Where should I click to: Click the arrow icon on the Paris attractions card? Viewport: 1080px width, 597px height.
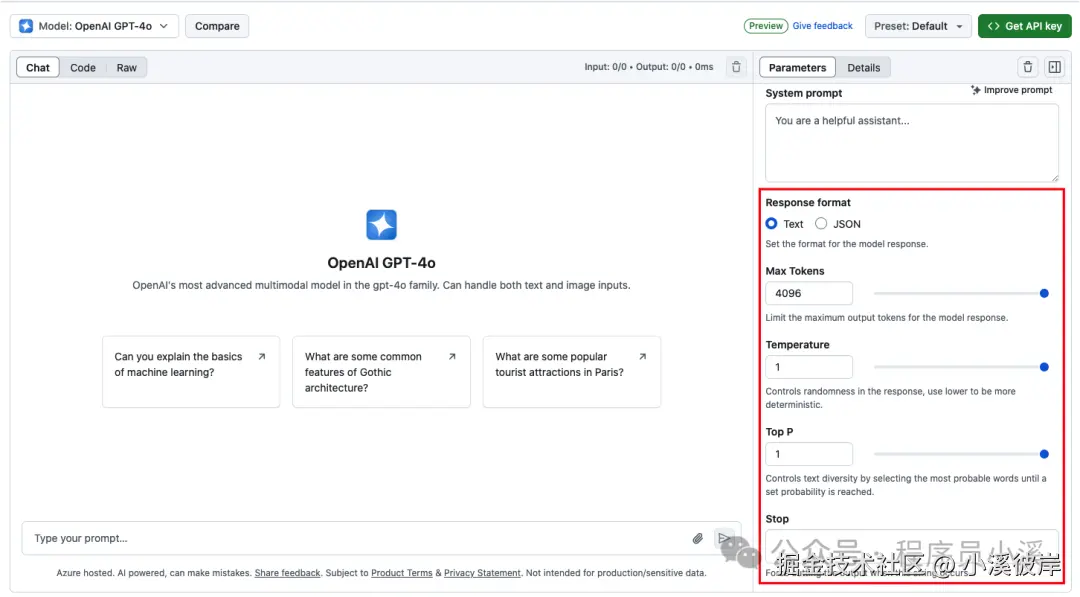tap(642, 357)
